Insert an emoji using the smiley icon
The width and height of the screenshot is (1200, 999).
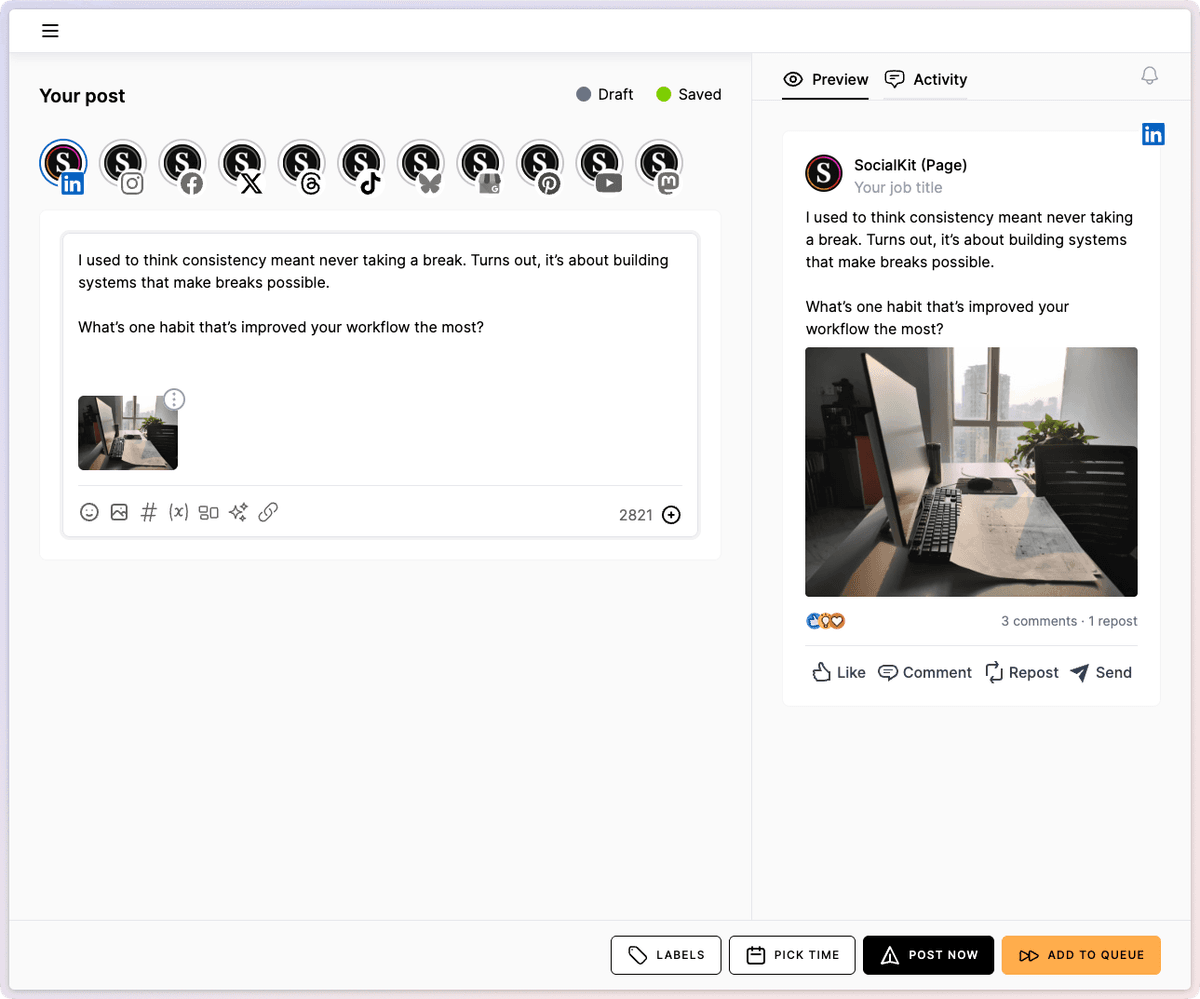[x=89, y=513]
